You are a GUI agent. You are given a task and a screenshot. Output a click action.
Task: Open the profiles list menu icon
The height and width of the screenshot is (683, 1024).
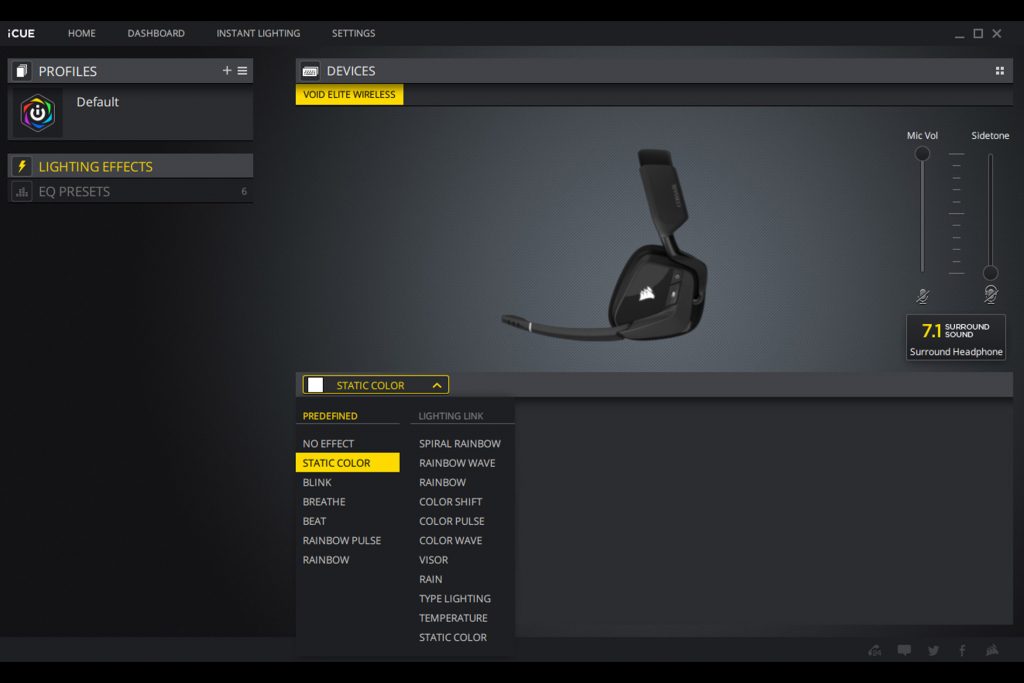(x=242, y=71)
